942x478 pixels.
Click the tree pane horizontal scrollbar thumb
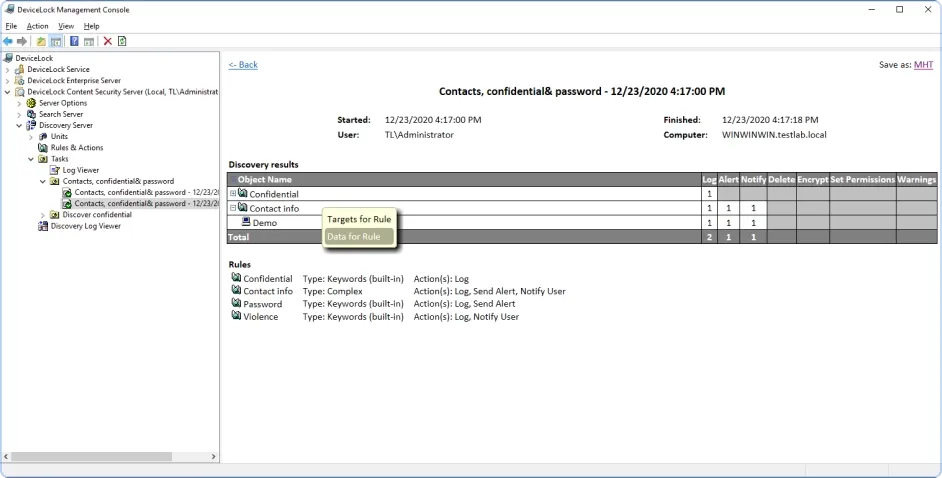point(91,456)
